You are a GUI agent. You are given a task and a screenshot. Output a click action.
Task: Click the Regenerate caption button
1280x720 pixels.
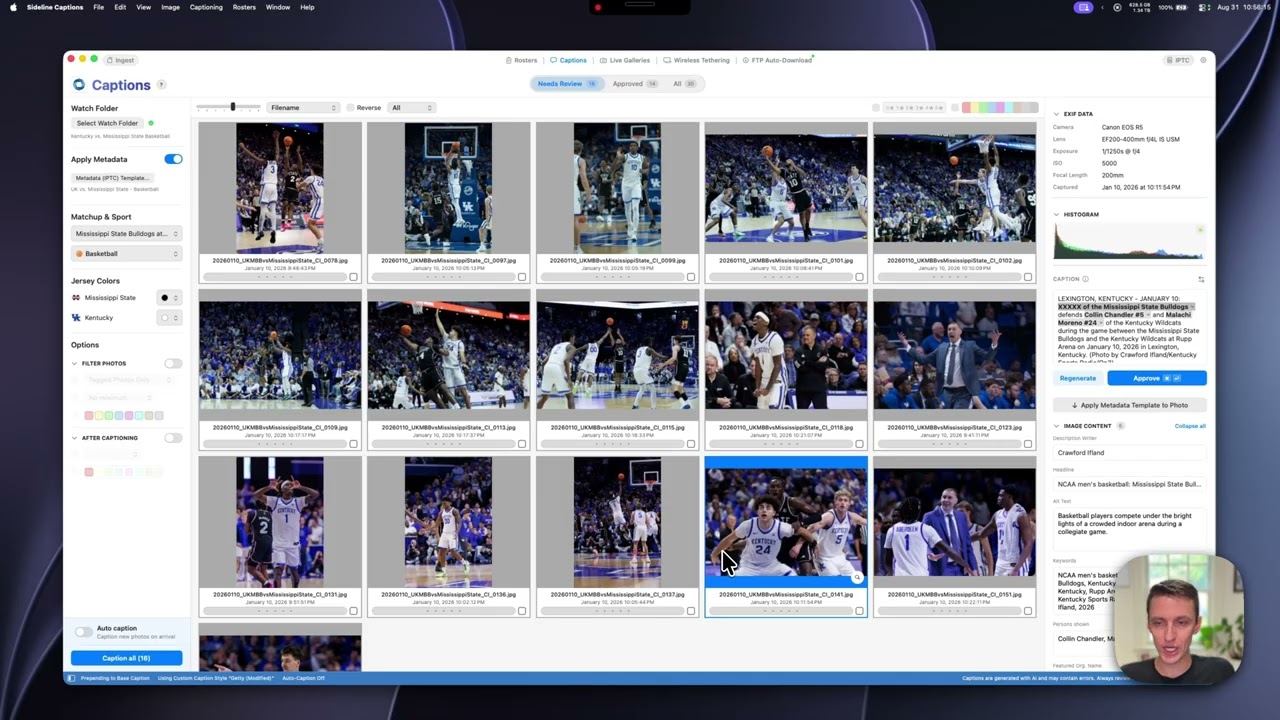tap(1078, 378)
